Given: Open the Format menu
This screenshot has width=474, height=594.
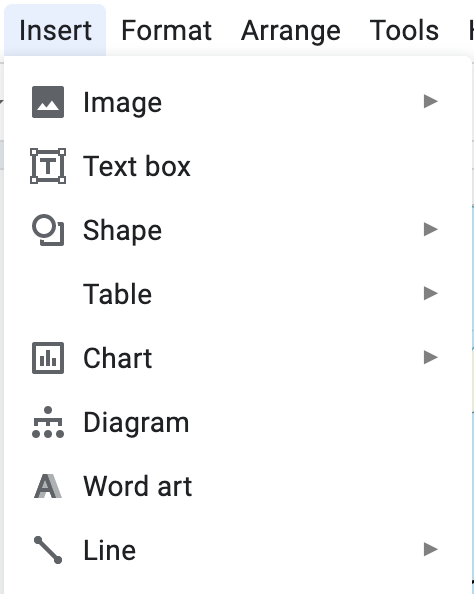Looking at the screenshot, I should [x=166, y=30].
